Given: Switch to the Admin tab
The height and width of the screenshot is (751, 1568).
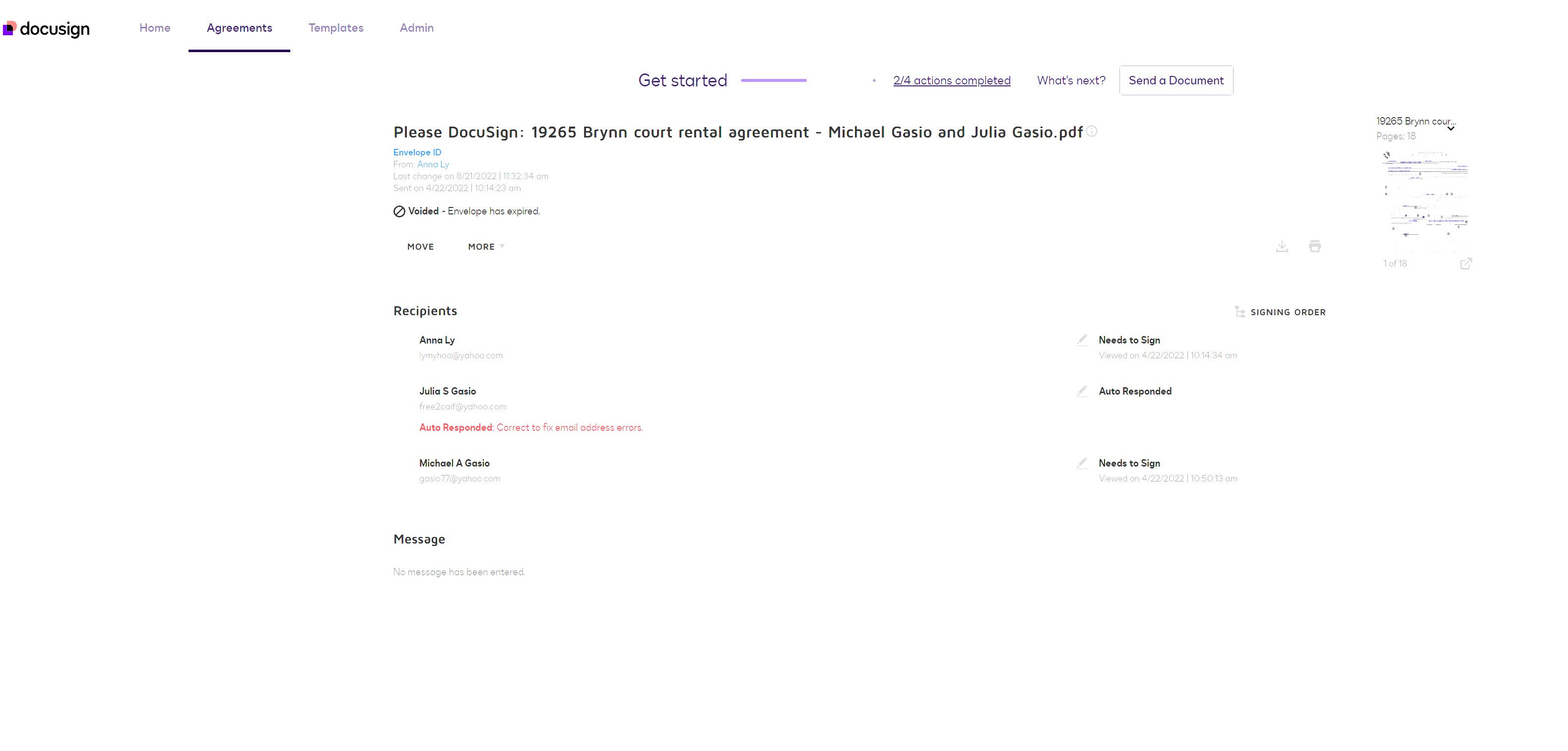Looking at the screenshot, I should coord(416,28).
